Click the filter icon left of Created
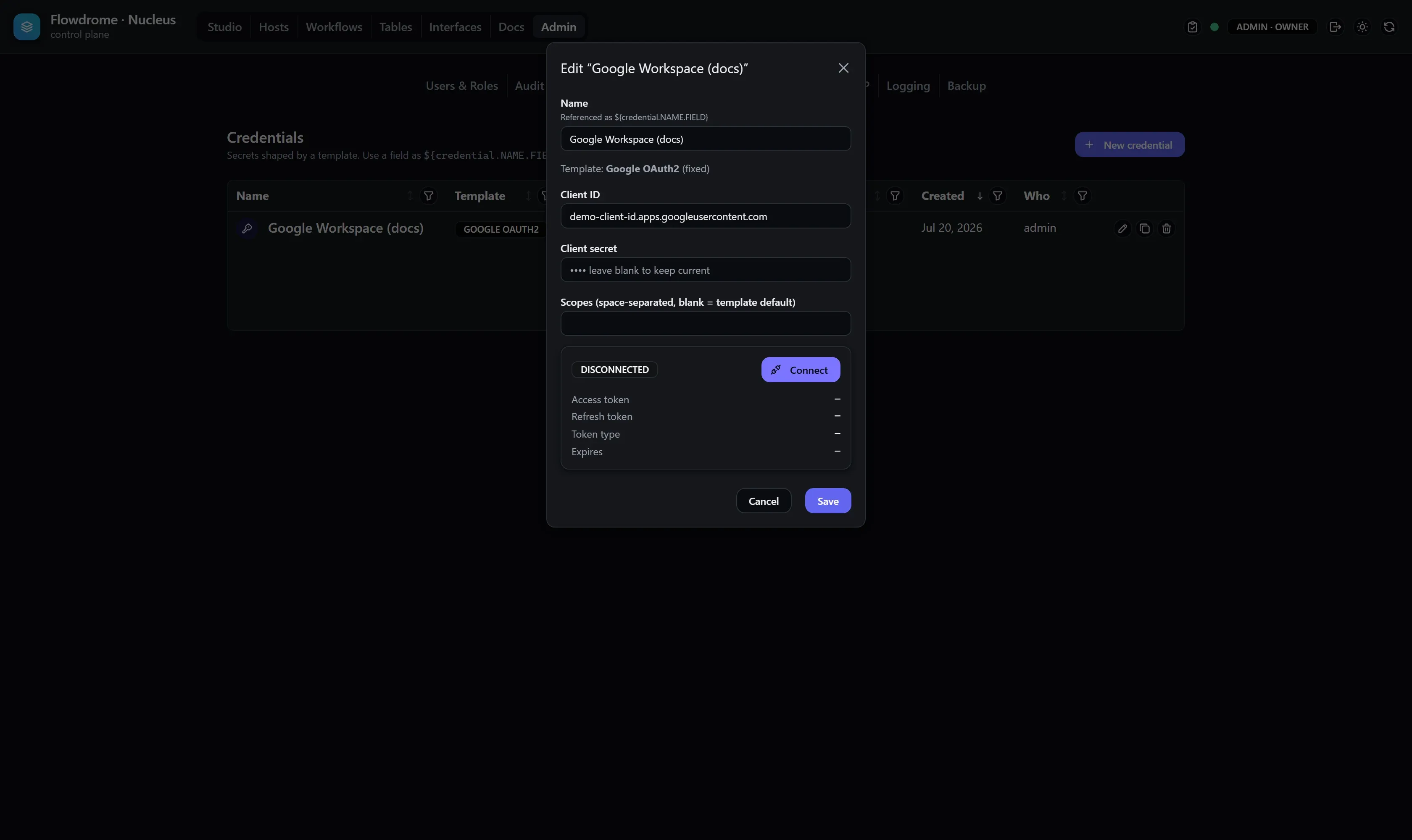 point(895,196)
